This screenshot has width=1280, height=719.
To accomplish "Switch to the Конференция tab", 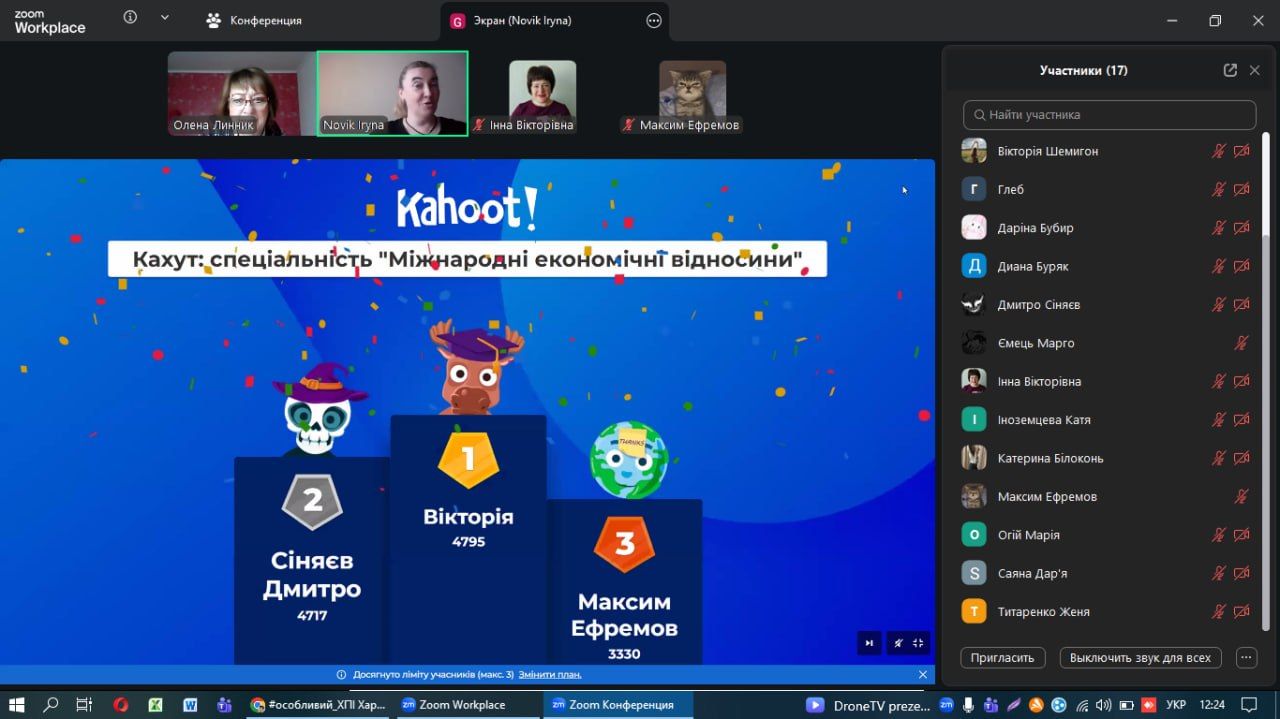I will (x=254, y=20).
